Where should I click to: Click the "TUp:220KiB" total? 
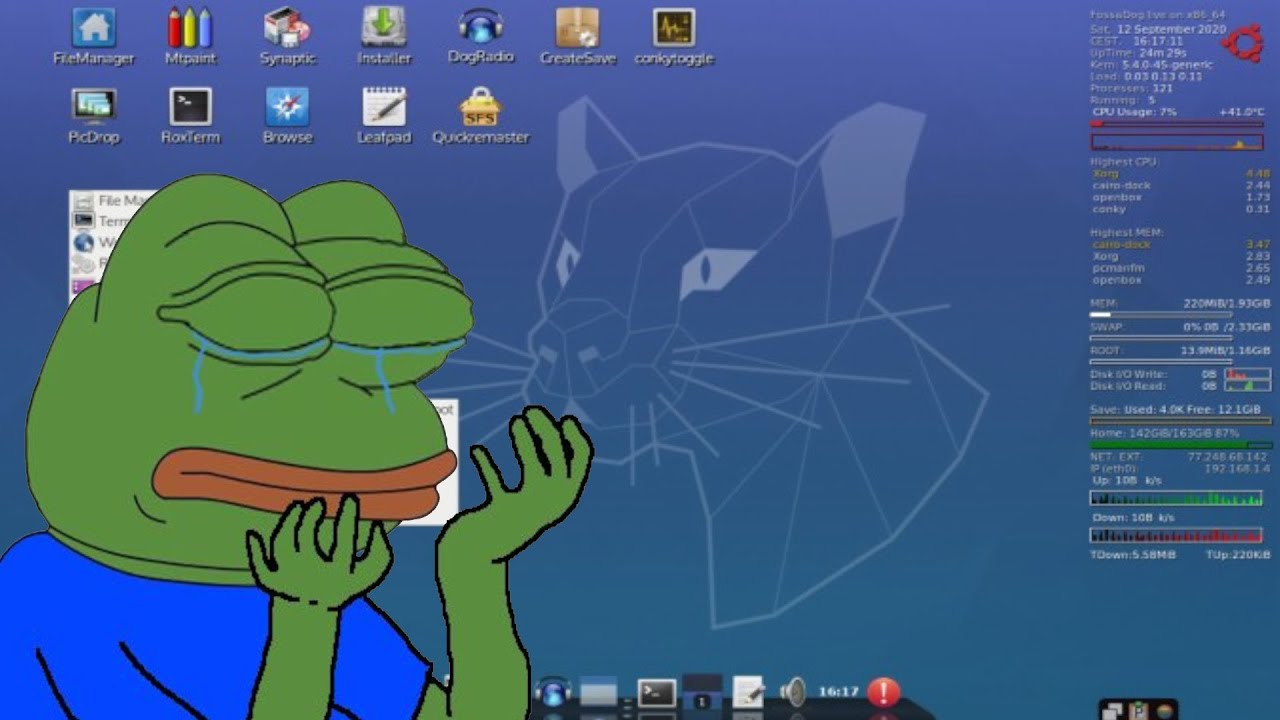coord(1238,555)
